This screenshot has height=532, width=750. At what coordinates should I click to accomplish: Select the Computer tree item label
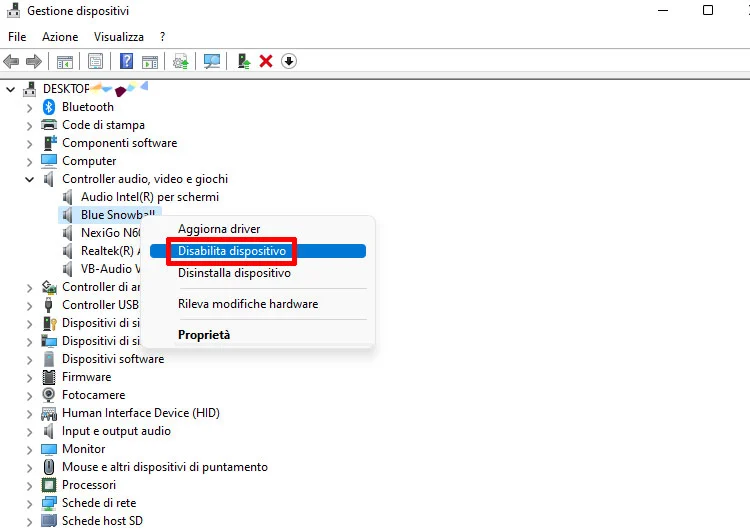click(89, 161)
